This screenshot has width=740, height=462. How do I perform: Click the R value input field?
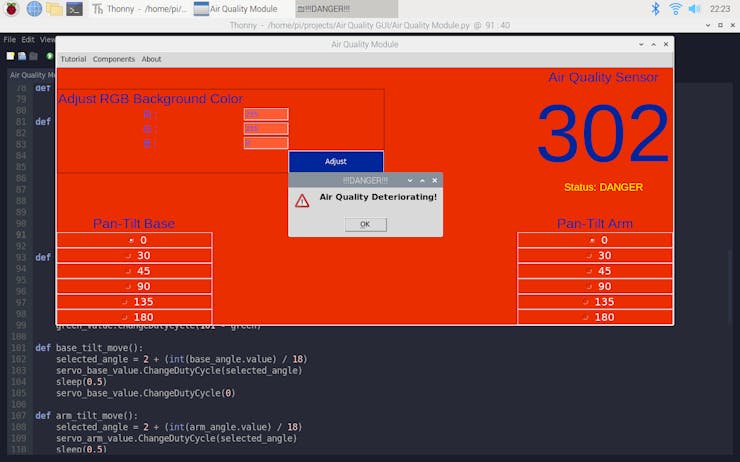click(266, 114)
